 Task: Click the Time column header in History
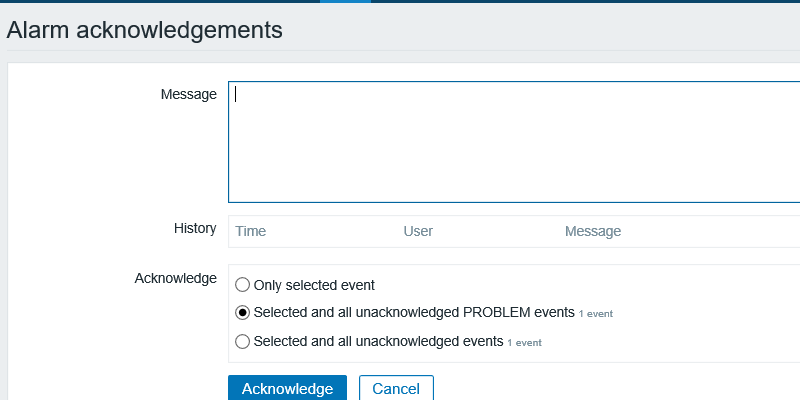(x=251, y=232)
